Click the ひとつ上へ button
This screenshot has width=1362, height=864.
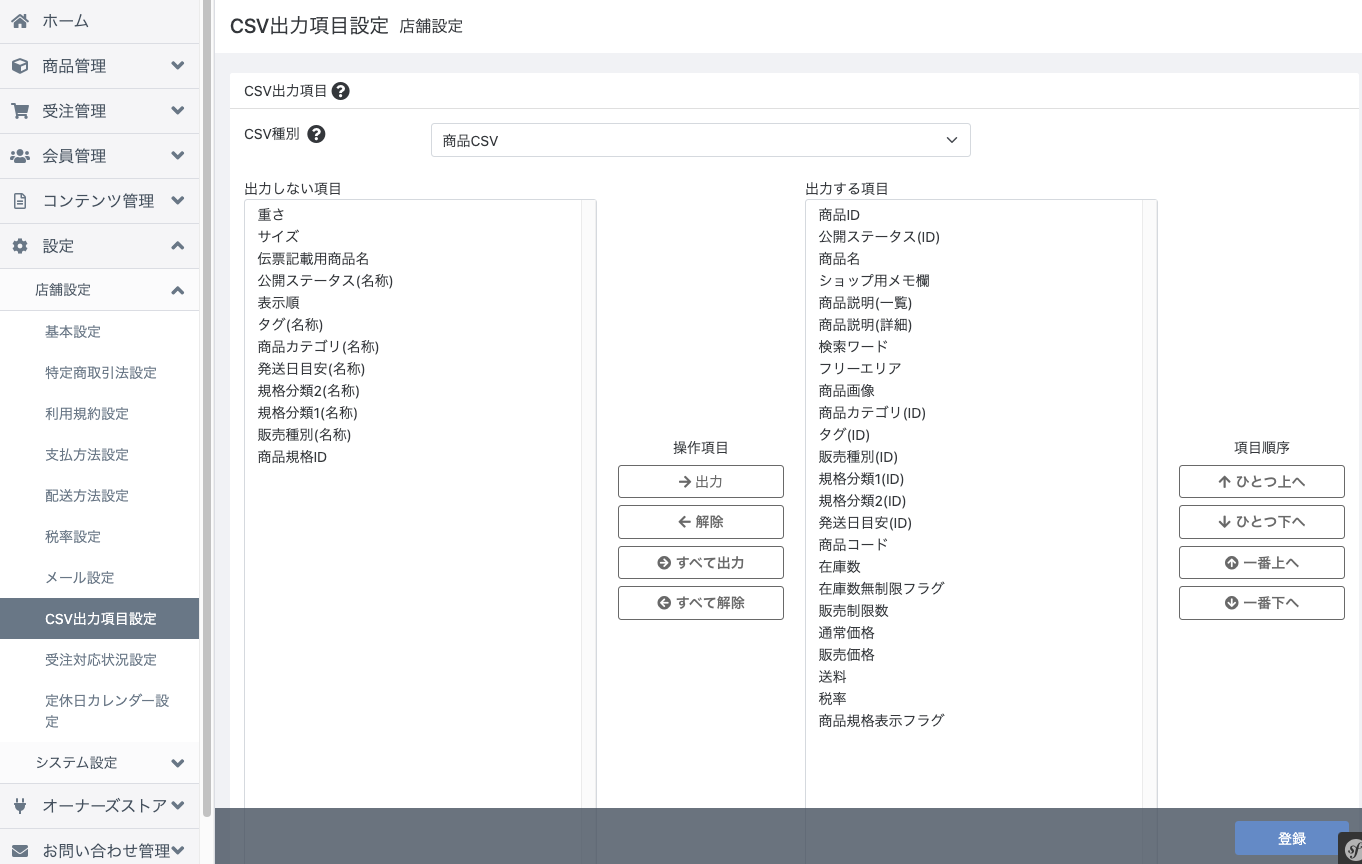click(x=1261, y=481)
